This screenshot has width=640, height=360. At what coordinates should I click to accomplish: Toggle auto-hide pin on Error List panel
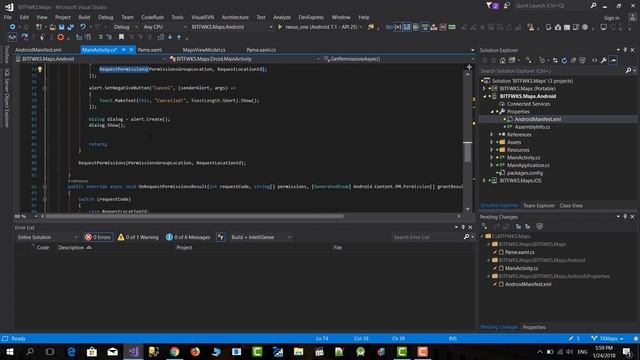click(x=463, y=227)
